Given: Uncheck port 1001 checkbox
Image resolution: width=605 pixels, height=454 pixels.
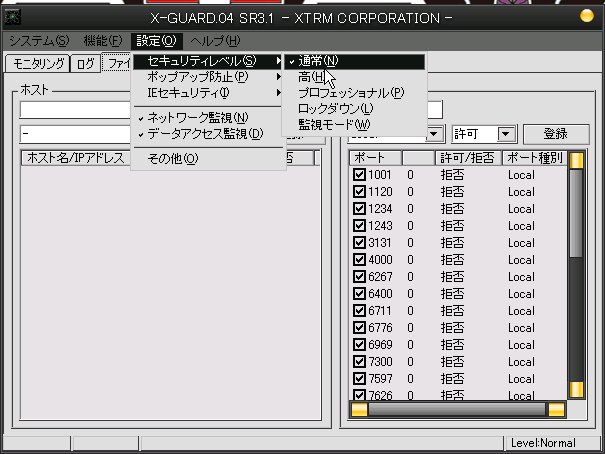Looking at the screenshot, I should pos(359,175).
